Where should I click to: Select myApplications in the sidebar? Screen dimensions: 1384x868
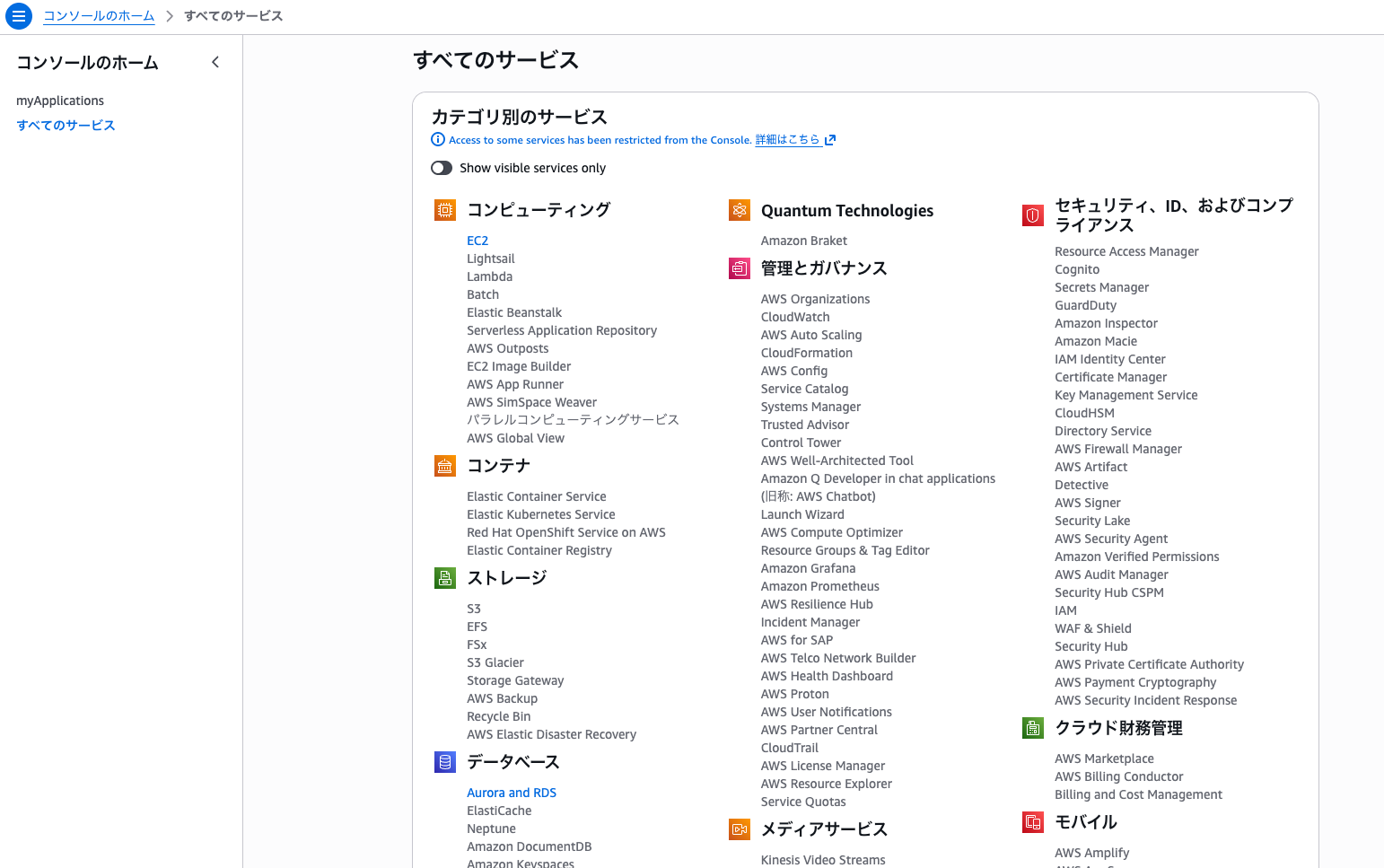tap(60, 101)
